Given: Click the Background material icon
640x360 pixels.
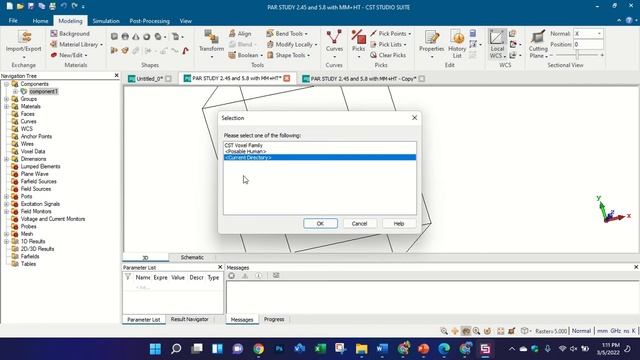Looking at the screenshot, I should click(54, 33).
